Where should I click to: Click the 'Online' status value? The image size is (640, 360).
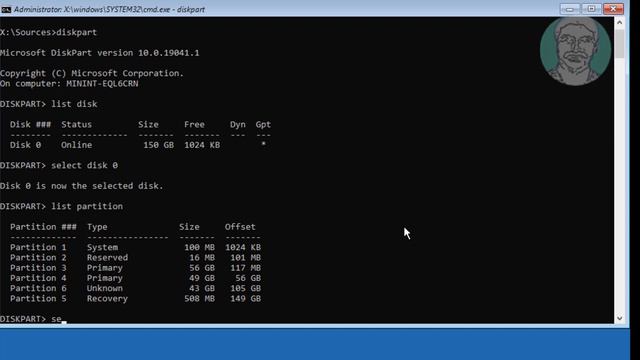point(76,144)
